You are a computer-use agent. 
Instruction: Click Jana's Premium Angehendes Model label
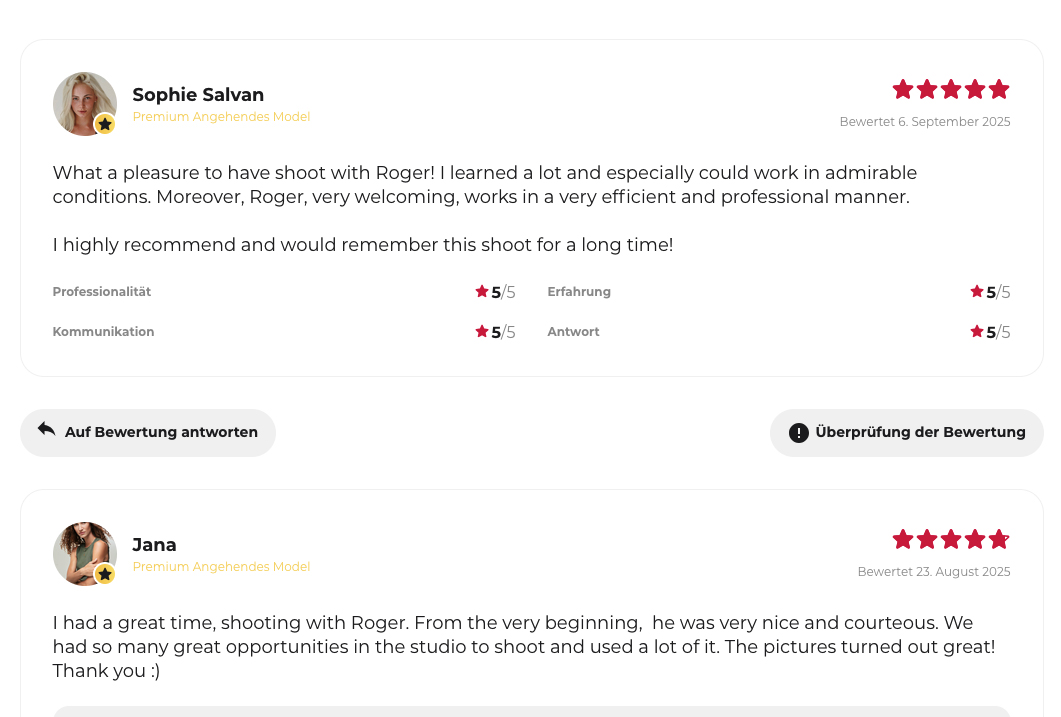coord(221,567)
